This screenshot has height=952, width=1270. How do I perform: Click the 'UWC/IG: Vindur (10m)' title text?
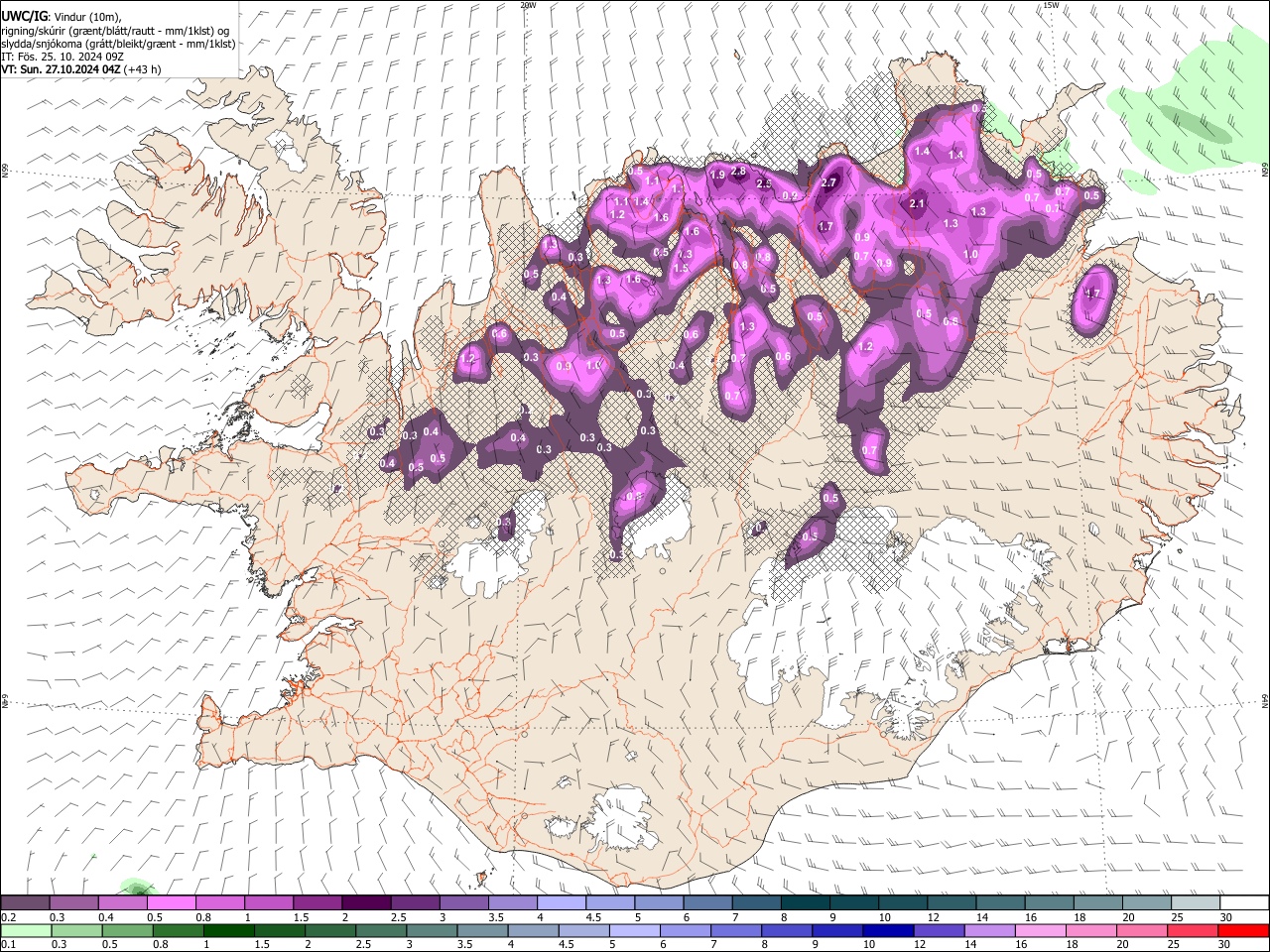(x=62, y=17)
